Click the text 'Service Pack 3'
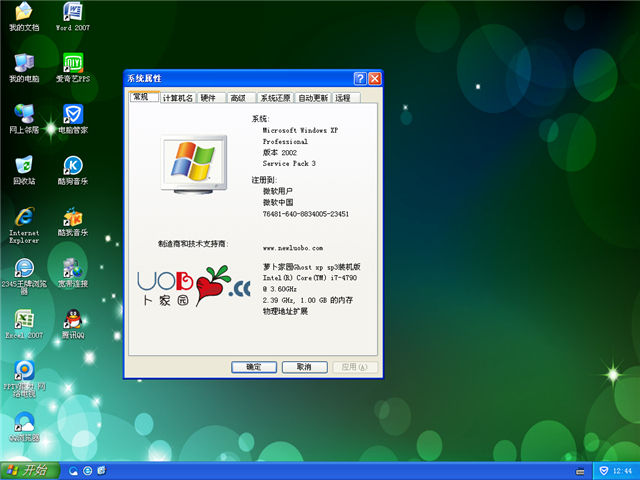 (289, 163)
